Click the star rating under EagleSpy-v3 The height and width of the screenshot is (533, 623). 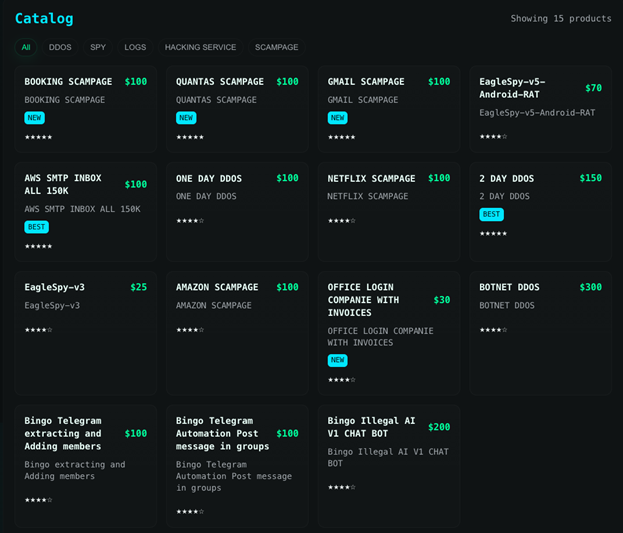38,330
